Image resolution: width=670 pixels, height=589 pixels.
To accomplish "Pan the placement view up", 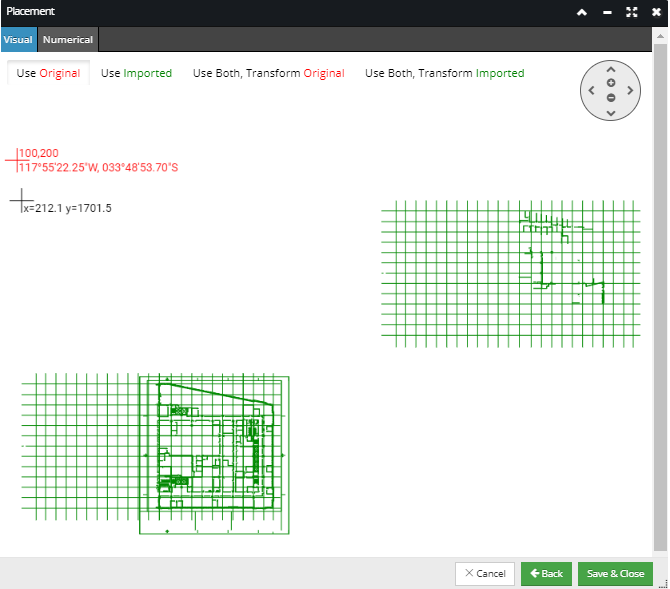I will pos(611,69).
